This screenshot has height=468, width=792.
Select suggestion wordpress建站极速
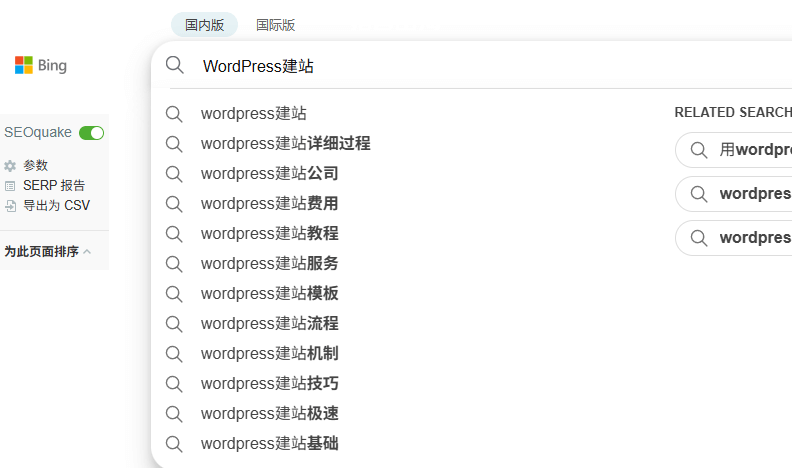[x=269, y=413]
